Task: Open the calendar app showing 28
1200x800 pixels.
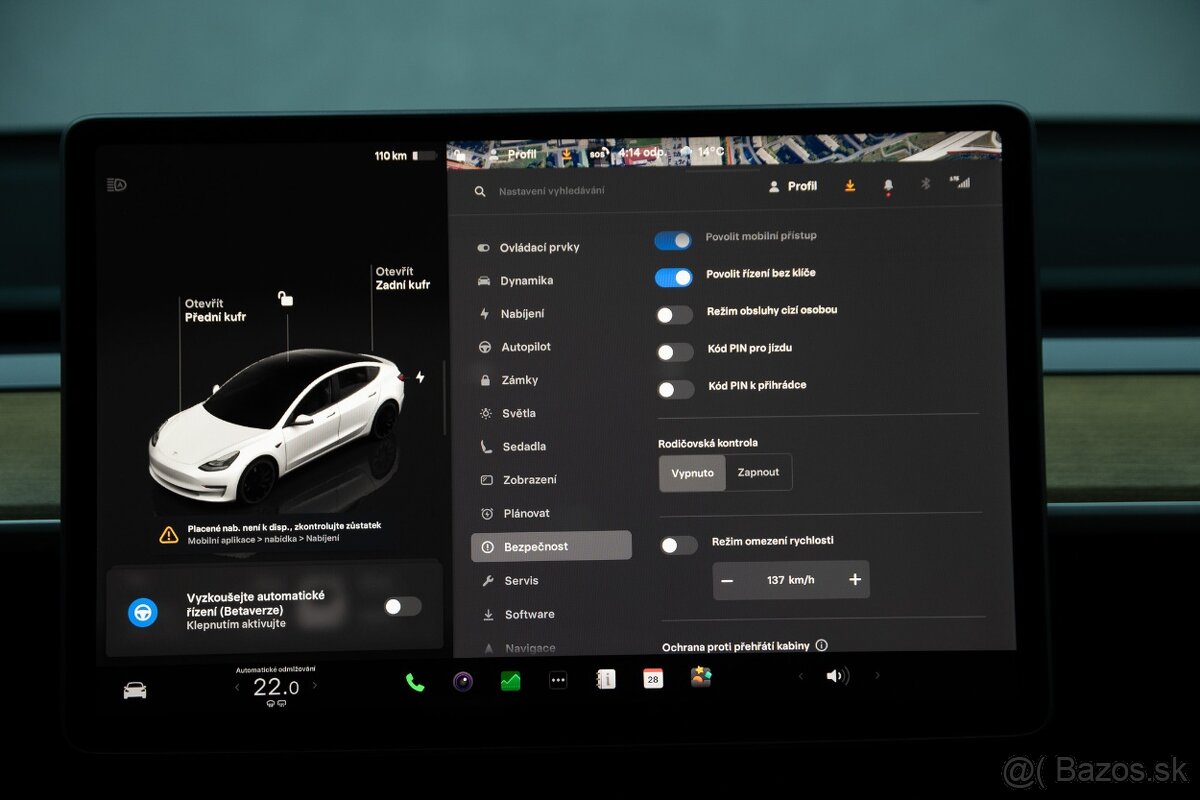Action: [652, 679]
